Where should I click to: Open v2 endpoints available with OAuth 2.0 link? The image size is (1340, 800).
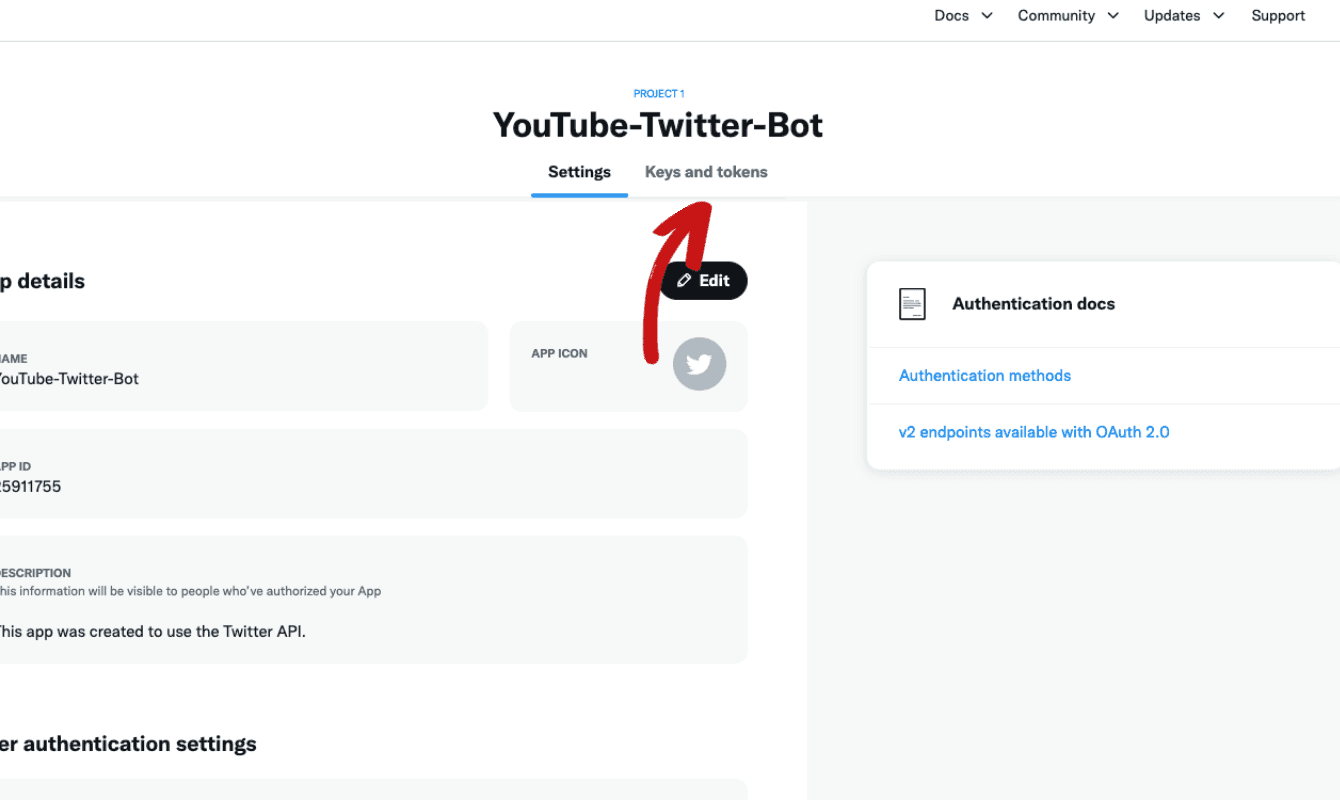click(1034, 432)
